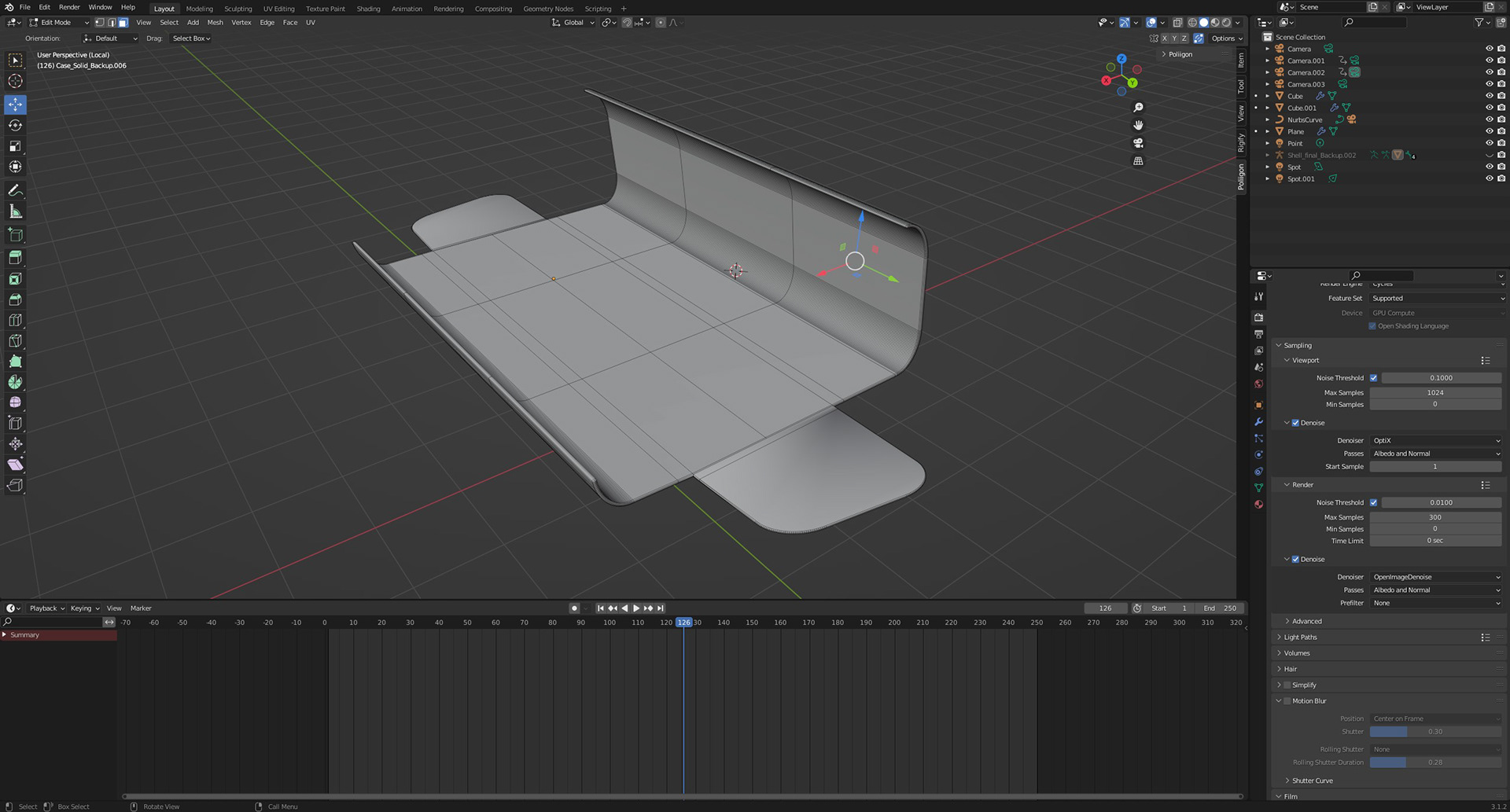The width and height of the screenshot is (1510, 812).
Task: Select the Cursor tool in toolbar
Action: tap(15, 81)
